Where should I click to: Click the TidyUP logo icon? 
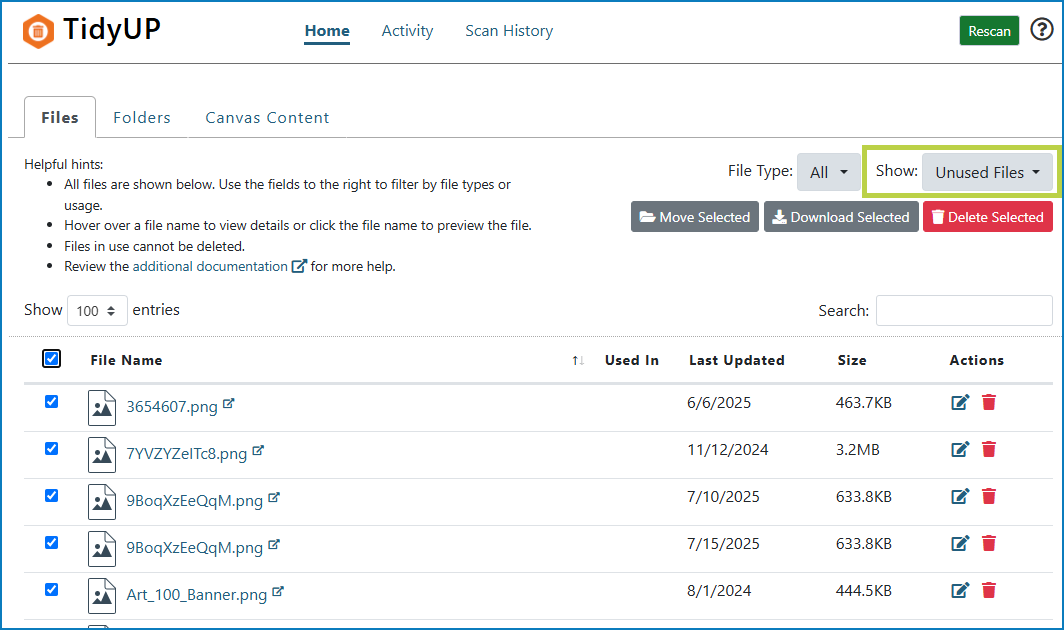pyautogui.click(x=38, y=31)
